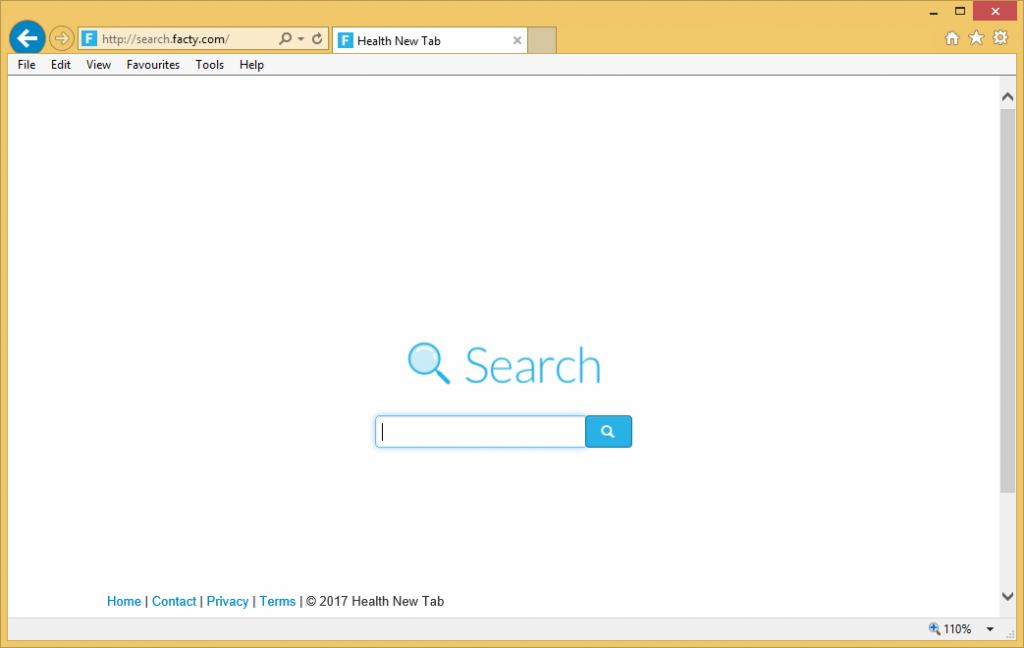Click the site favicon in address bar
This screenshot has height=648, width=1024.
[x=89, y=39]
